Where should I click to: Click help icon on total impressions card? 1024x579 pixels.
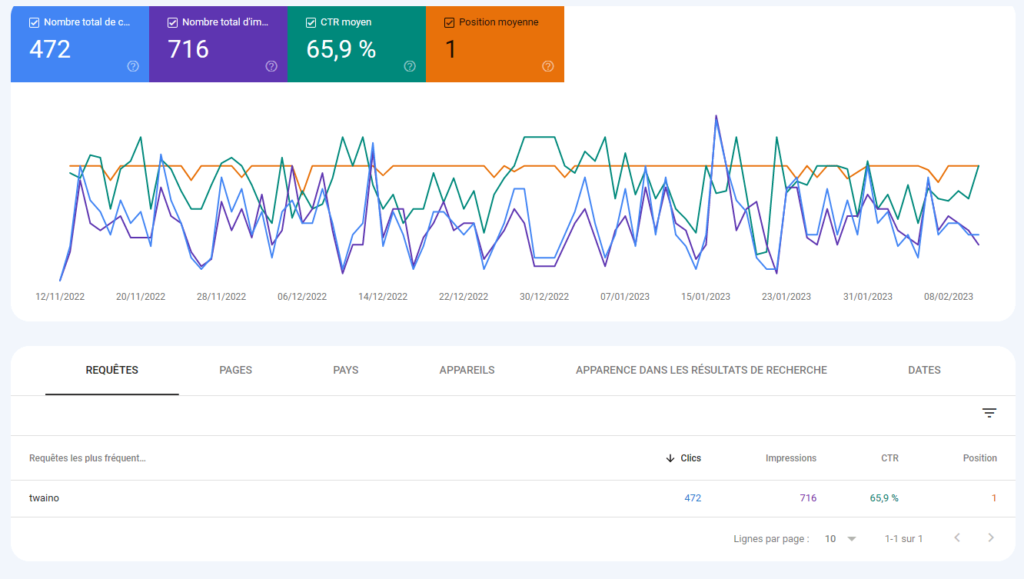tap(271, 66)
